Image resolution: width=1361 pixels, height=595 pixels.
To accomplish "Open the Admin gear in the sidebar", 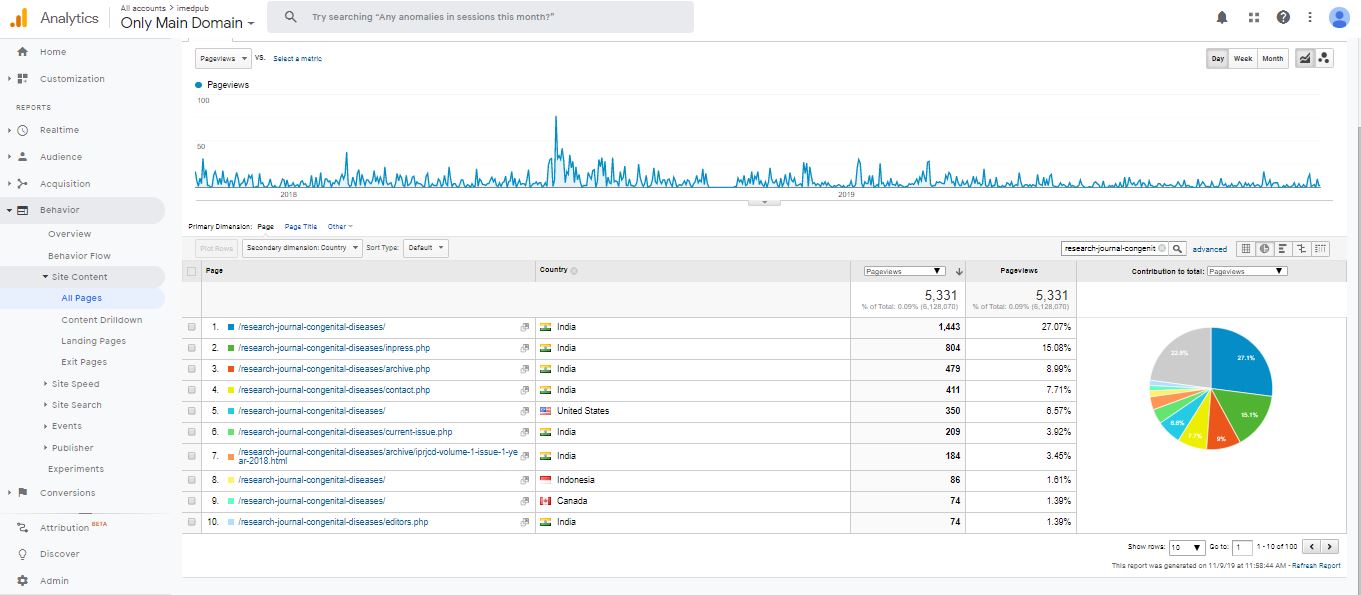I will point(23,581).
